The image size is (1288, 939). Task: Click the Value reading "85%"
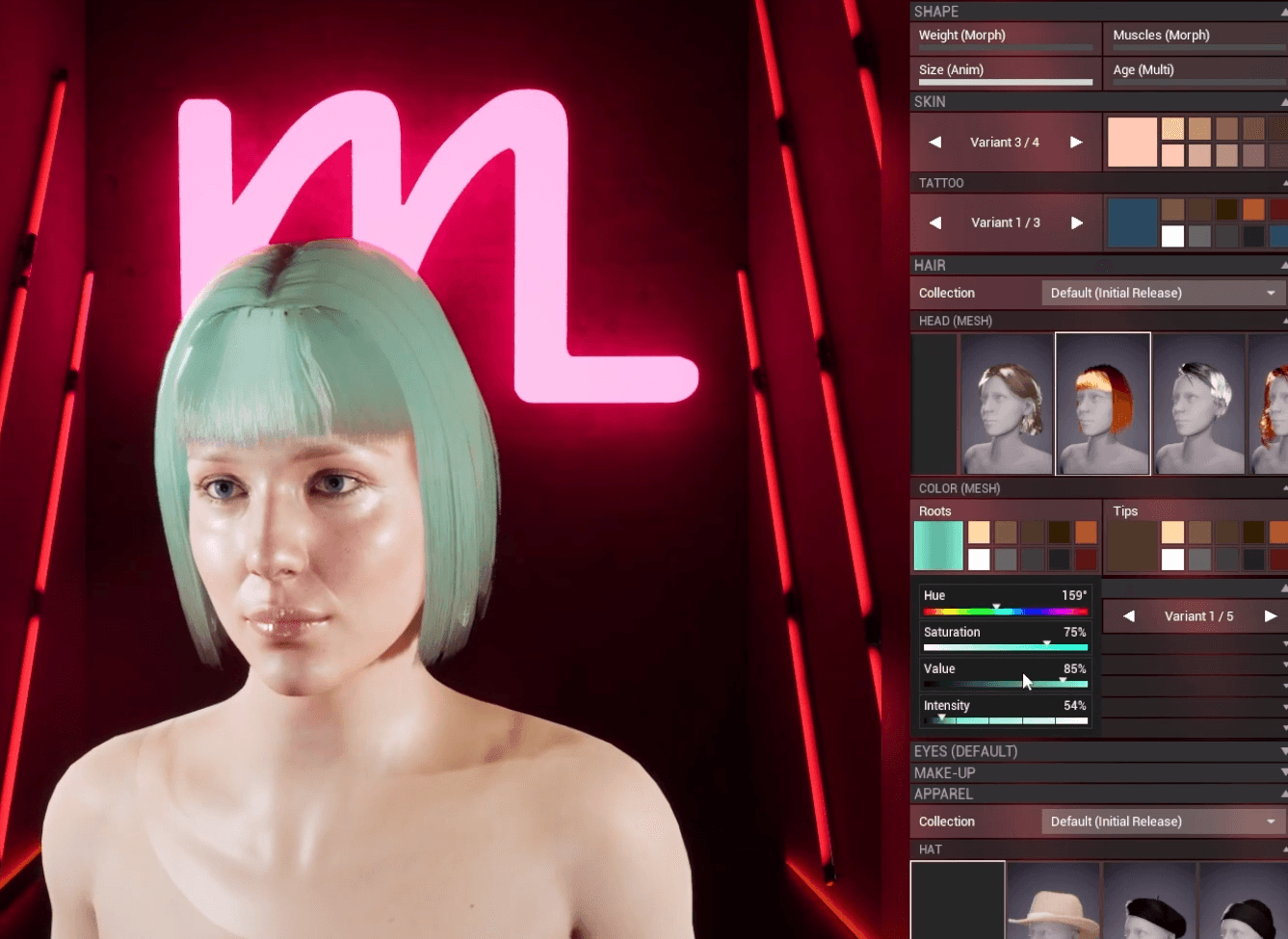[x=1075, y=669]
